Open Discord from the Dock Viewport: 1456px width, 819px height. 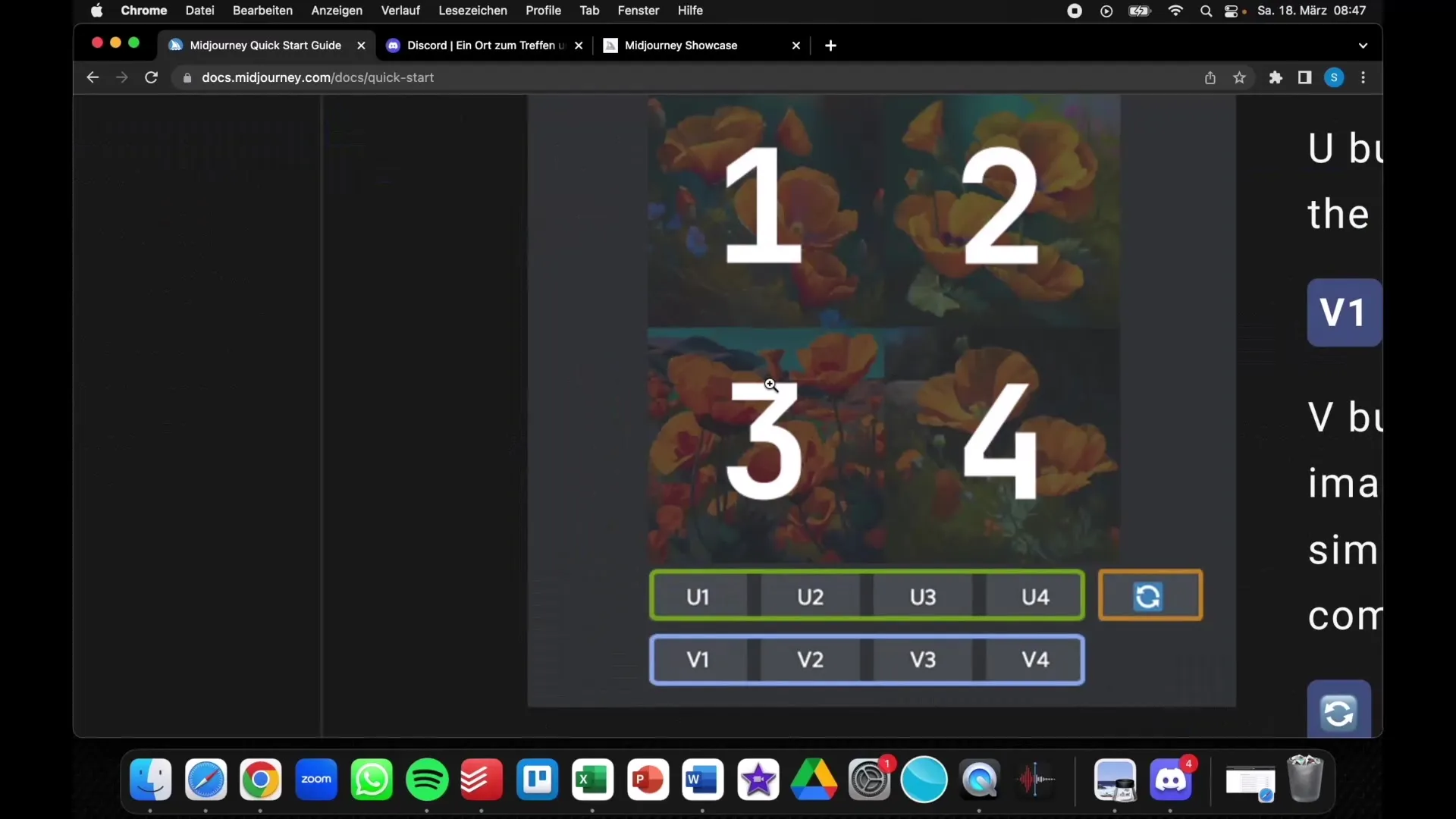(1171, 780)
